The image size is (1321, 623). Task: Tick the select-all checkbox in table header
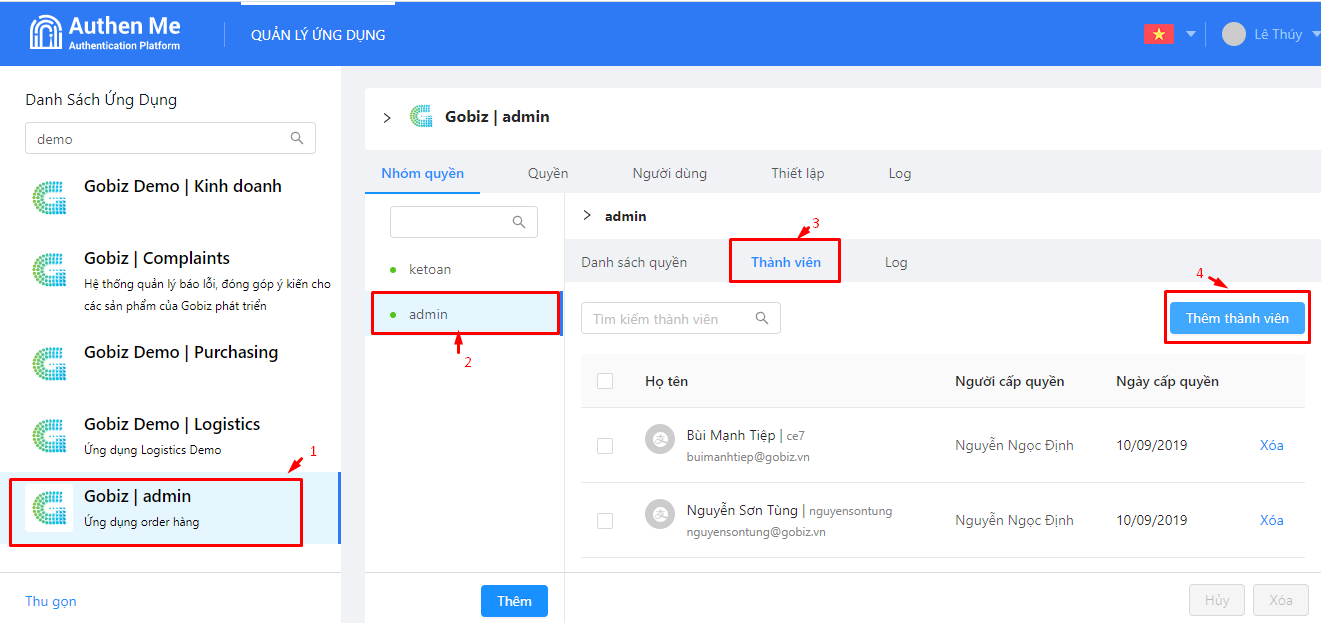(605, 381)
